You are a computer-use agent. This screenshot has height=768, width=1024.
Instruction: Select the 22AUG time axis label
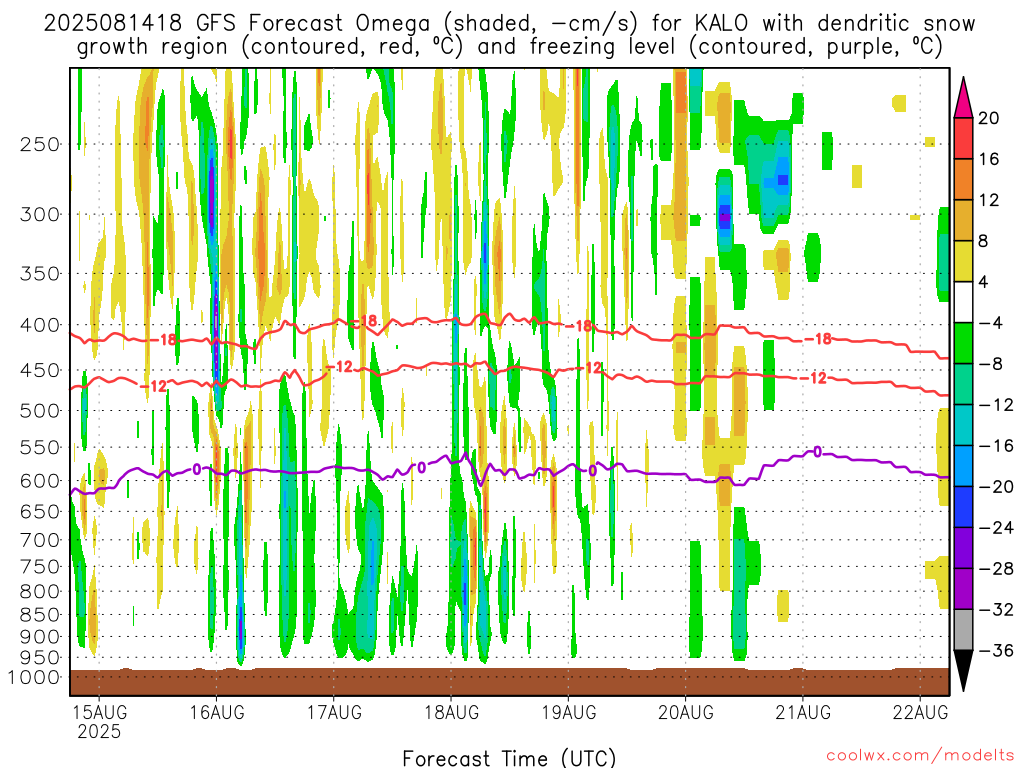click(x=920, y=712)
